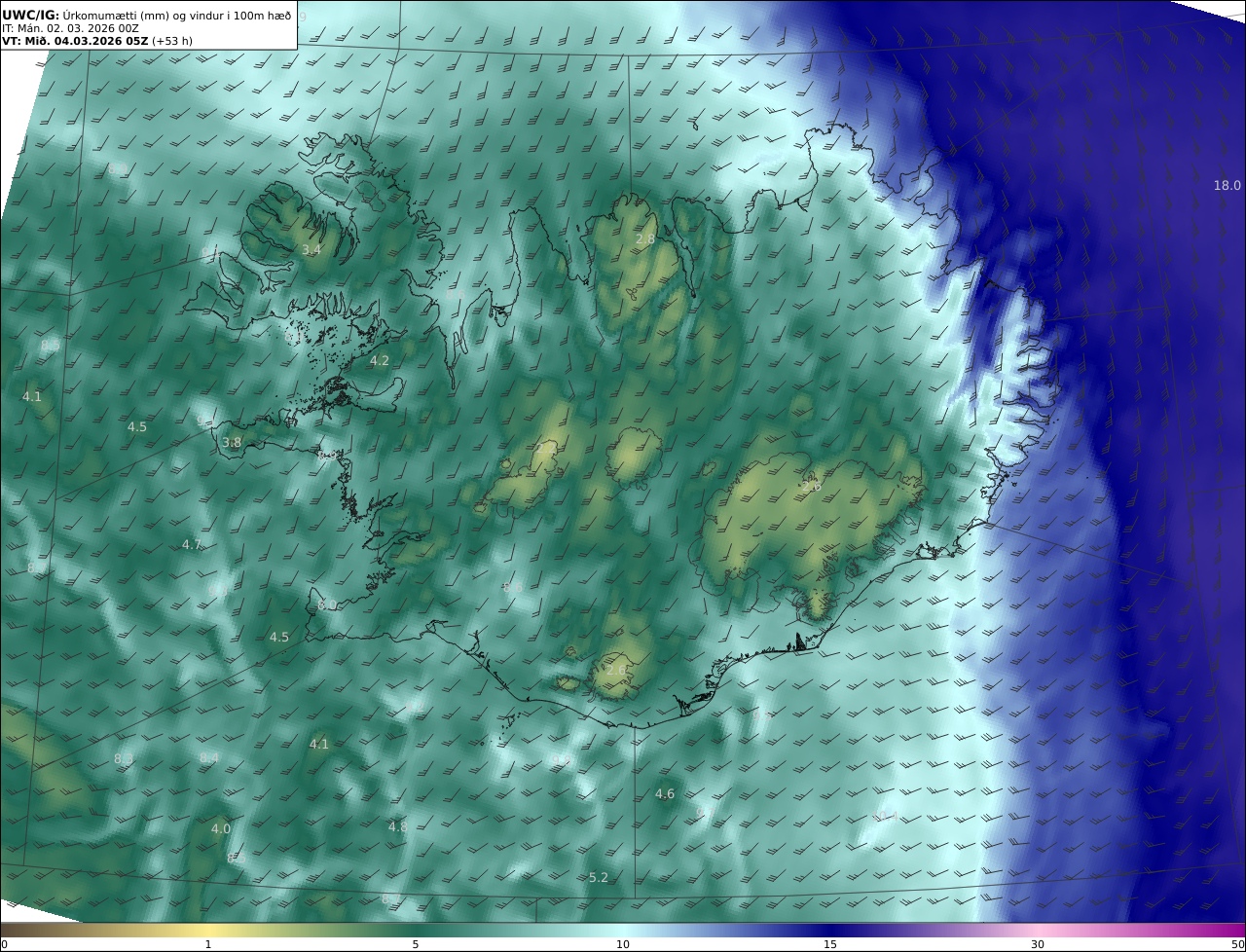The height and width of the screenshot is (952, 1246).
Task: Select the 3.4 value on the Westfjords
Action: [x=311, y=250]
